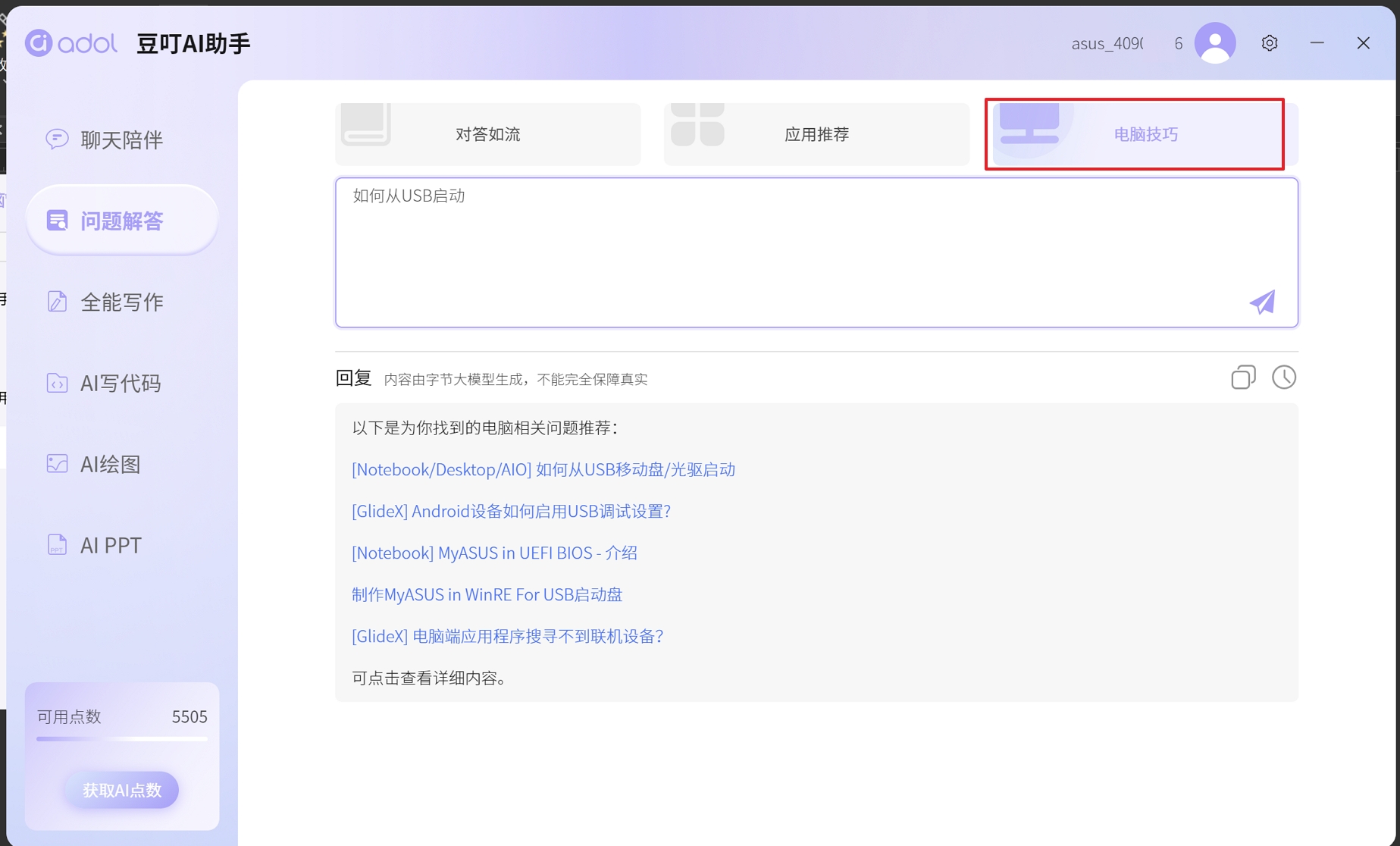Click the 获取AI点数 button
Image resolution: width=1400 pixels, height=846 pixels.
pos(122,790)
